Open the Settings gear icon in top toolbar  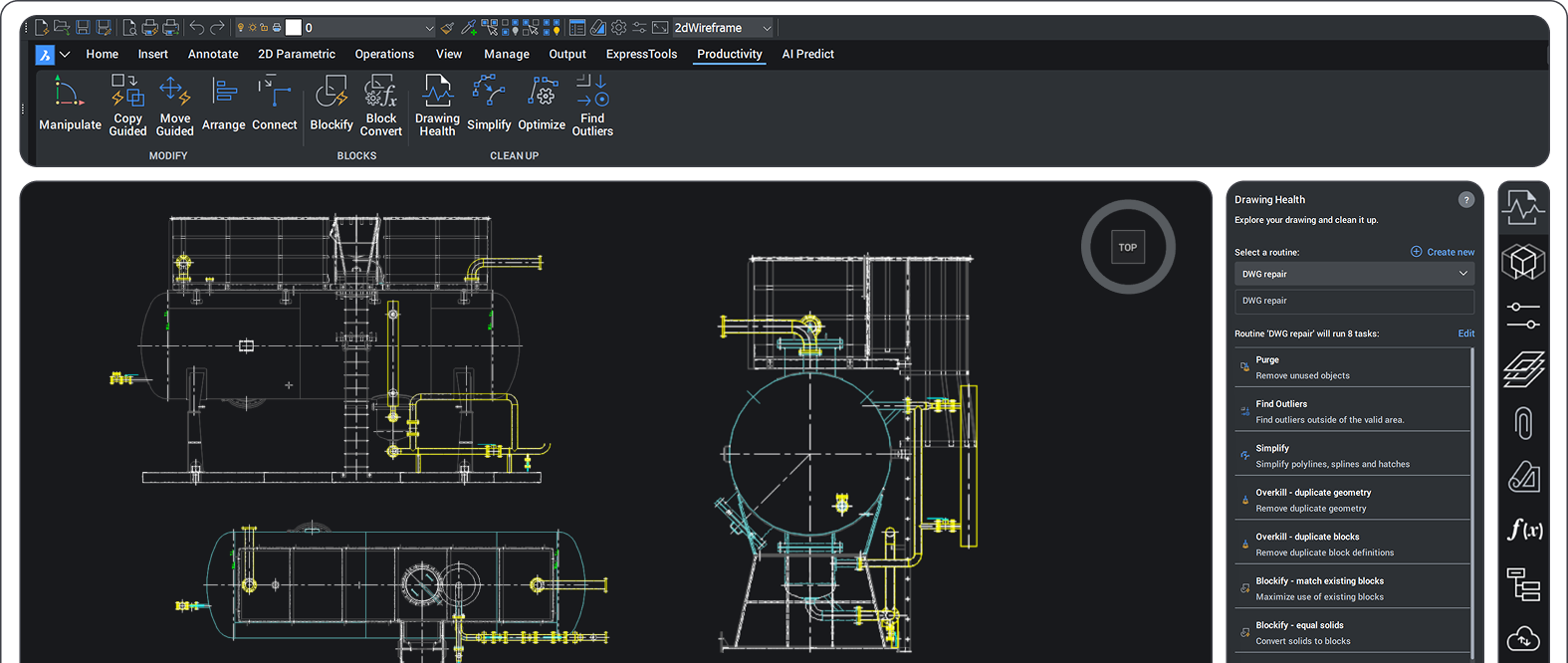pyautogui.click(x=618, y=27)
